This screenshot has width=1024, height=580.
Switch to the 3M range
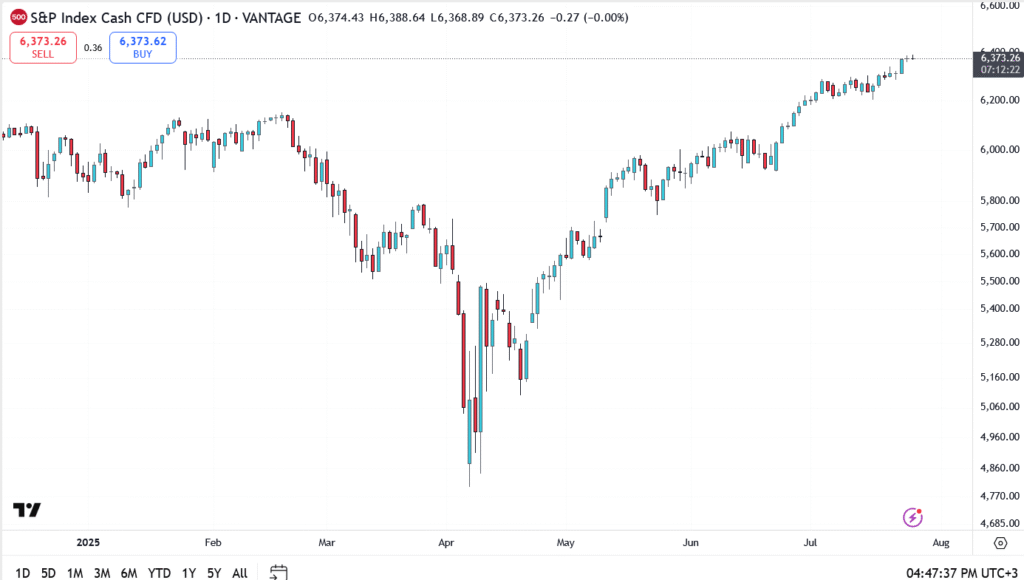pyautogui.click(x=102, y=573)
